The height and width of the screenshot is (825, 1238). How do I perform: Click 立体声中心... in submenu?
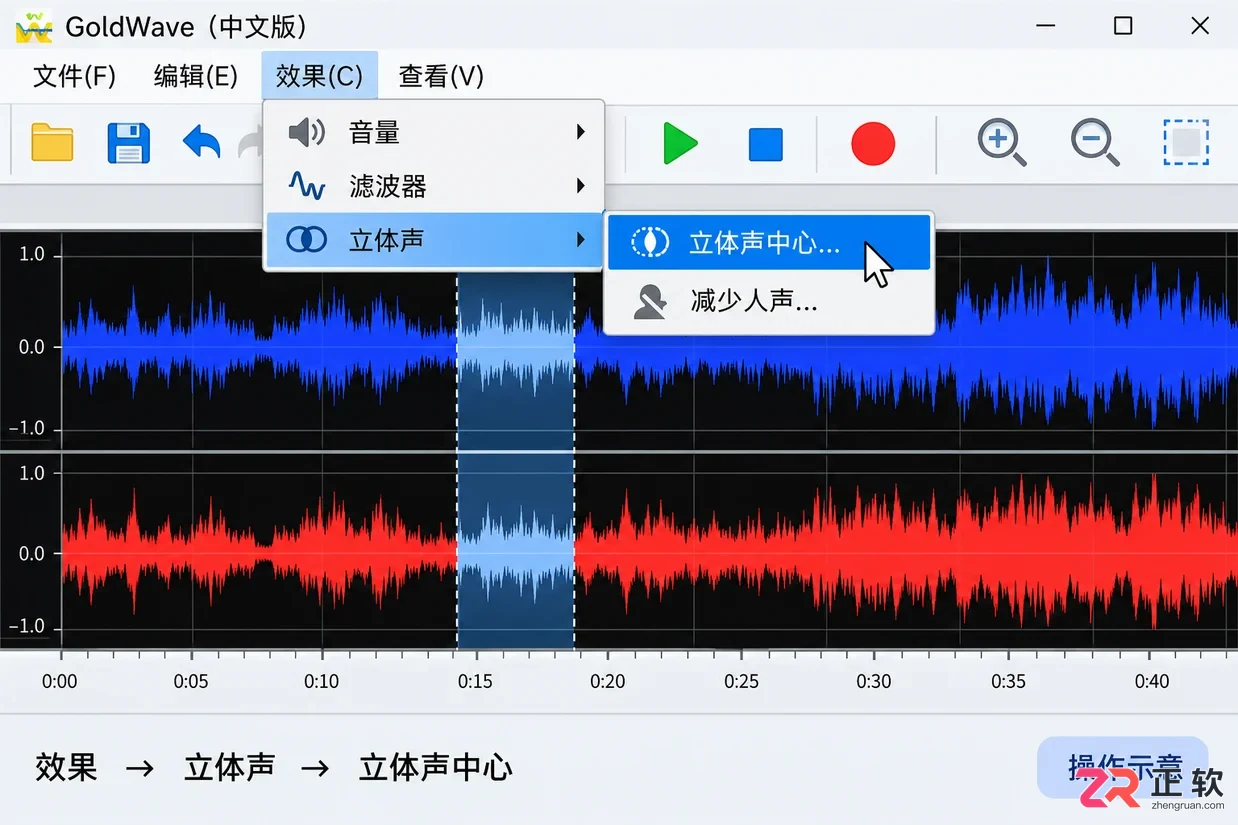coord(769,242)
